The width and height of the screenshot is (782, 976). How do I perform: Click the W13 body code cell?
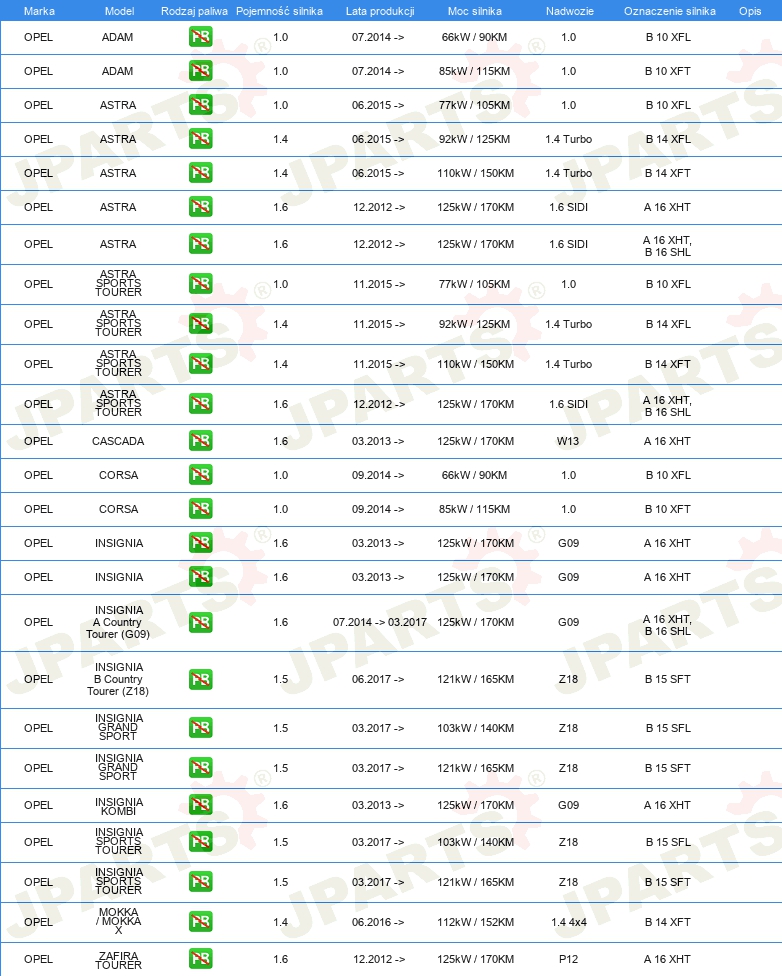[x=568, y=441]
